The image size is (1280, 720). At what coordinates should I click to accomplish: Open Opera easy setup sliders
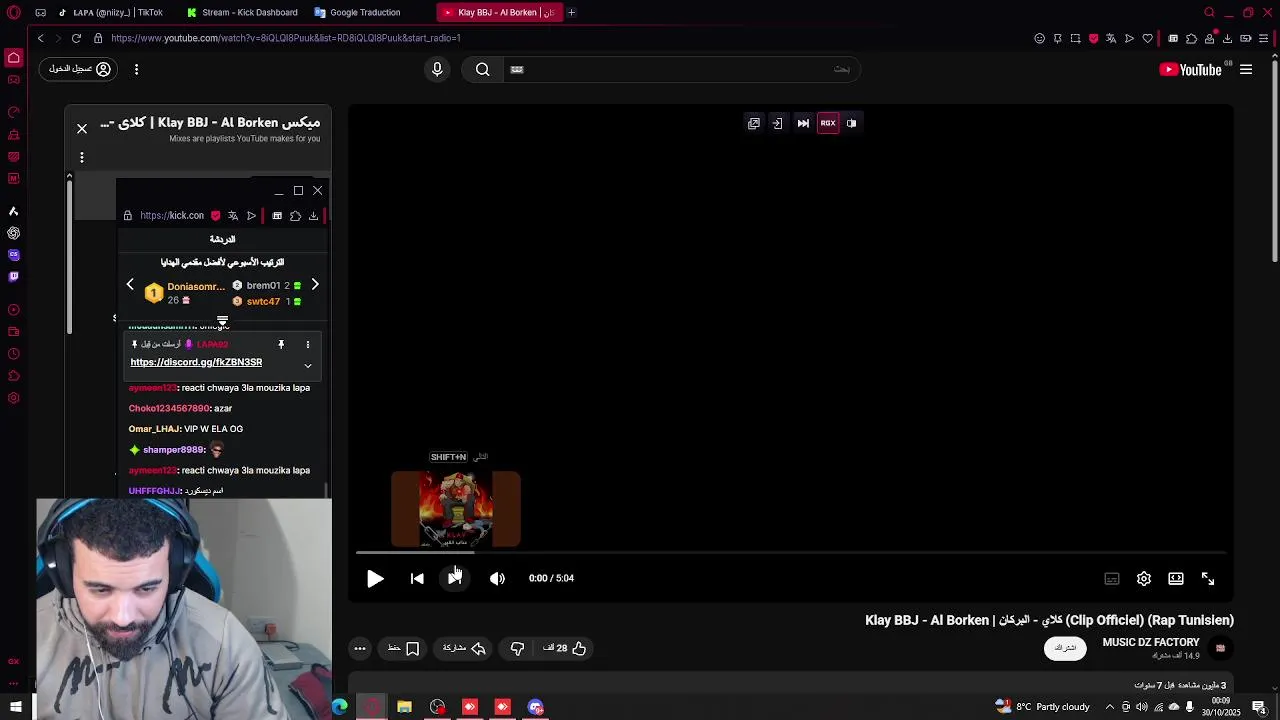pos(1264,38)
